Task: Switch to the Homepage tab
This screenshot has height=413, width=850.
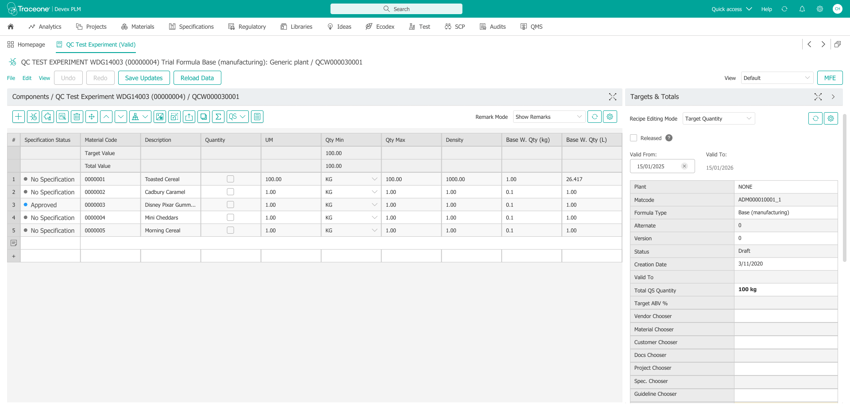Action: [x=26, y=45]
